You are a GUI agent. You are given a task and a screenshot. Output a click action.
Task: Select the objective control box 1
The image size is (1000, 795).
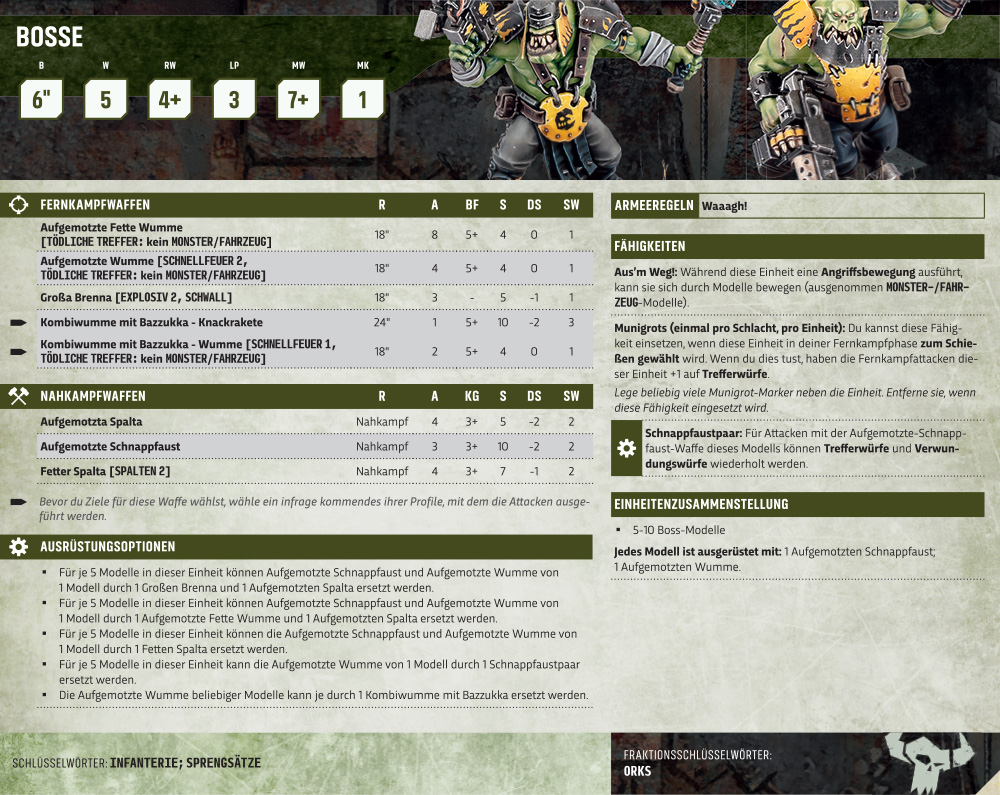coord(363,99)
